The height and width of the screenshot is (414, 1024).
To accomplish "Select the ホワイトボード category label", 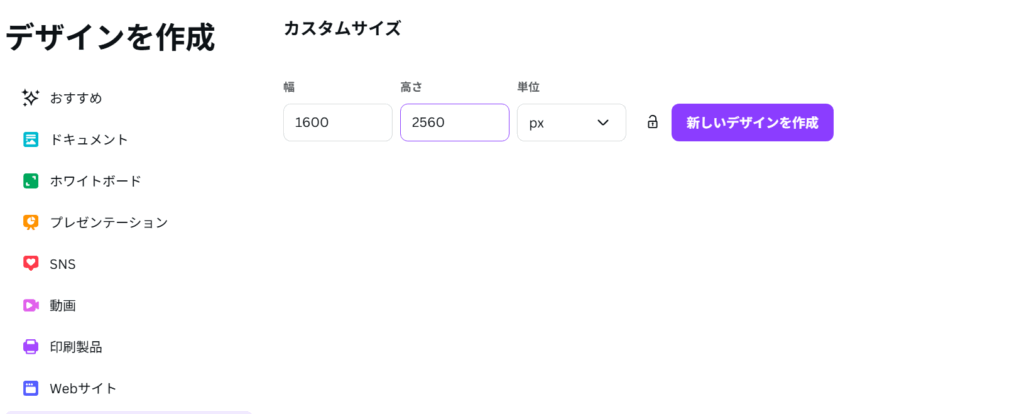I will point(95,181).
